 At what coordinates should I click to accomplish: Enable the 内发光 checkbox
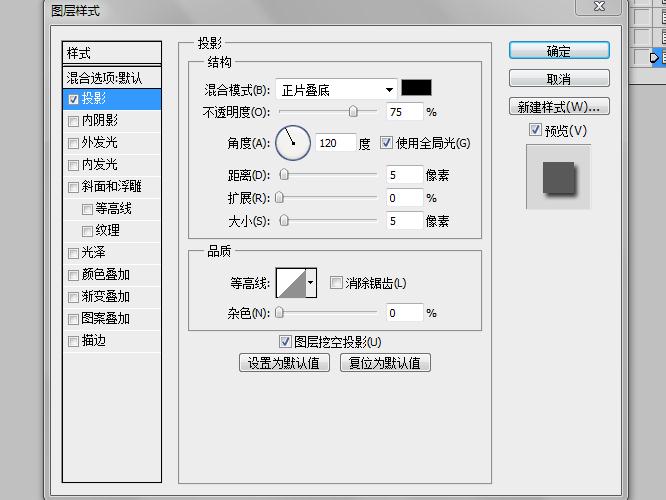pos(73,165)
